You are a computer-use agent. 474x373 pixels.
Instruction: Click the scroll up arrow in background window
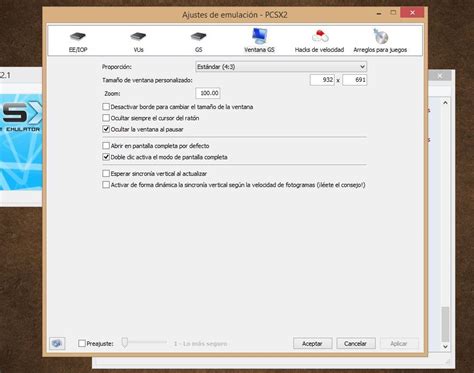(x=445, y=103)
